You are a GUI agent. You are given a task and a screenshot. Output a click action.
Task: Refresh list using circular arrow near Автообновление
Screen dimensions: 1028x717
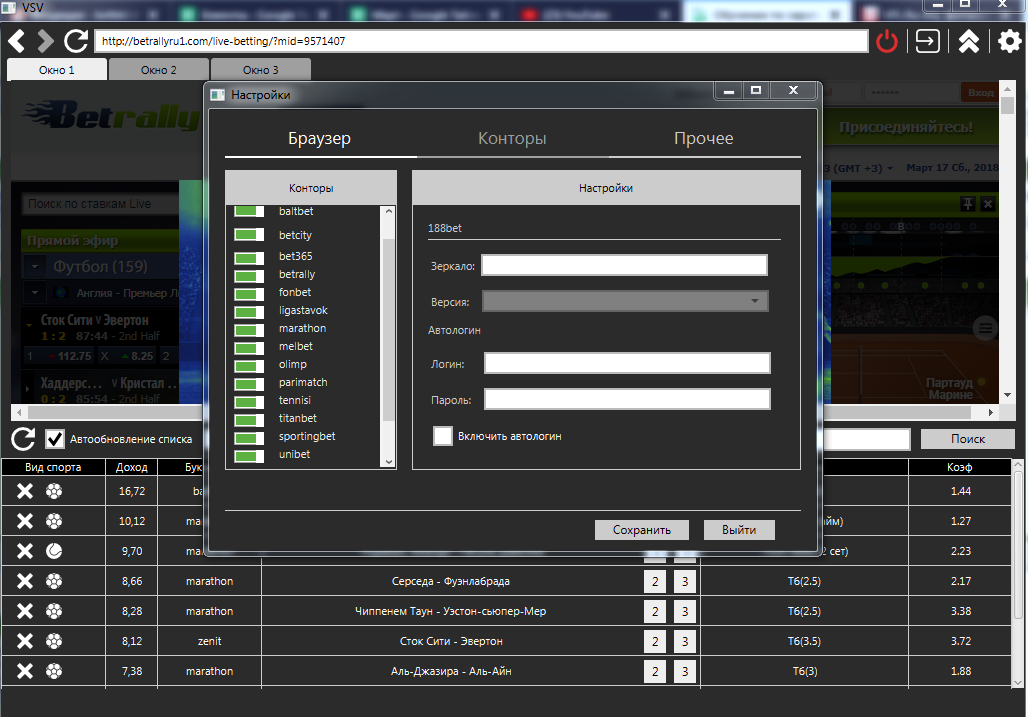point(23,438)
